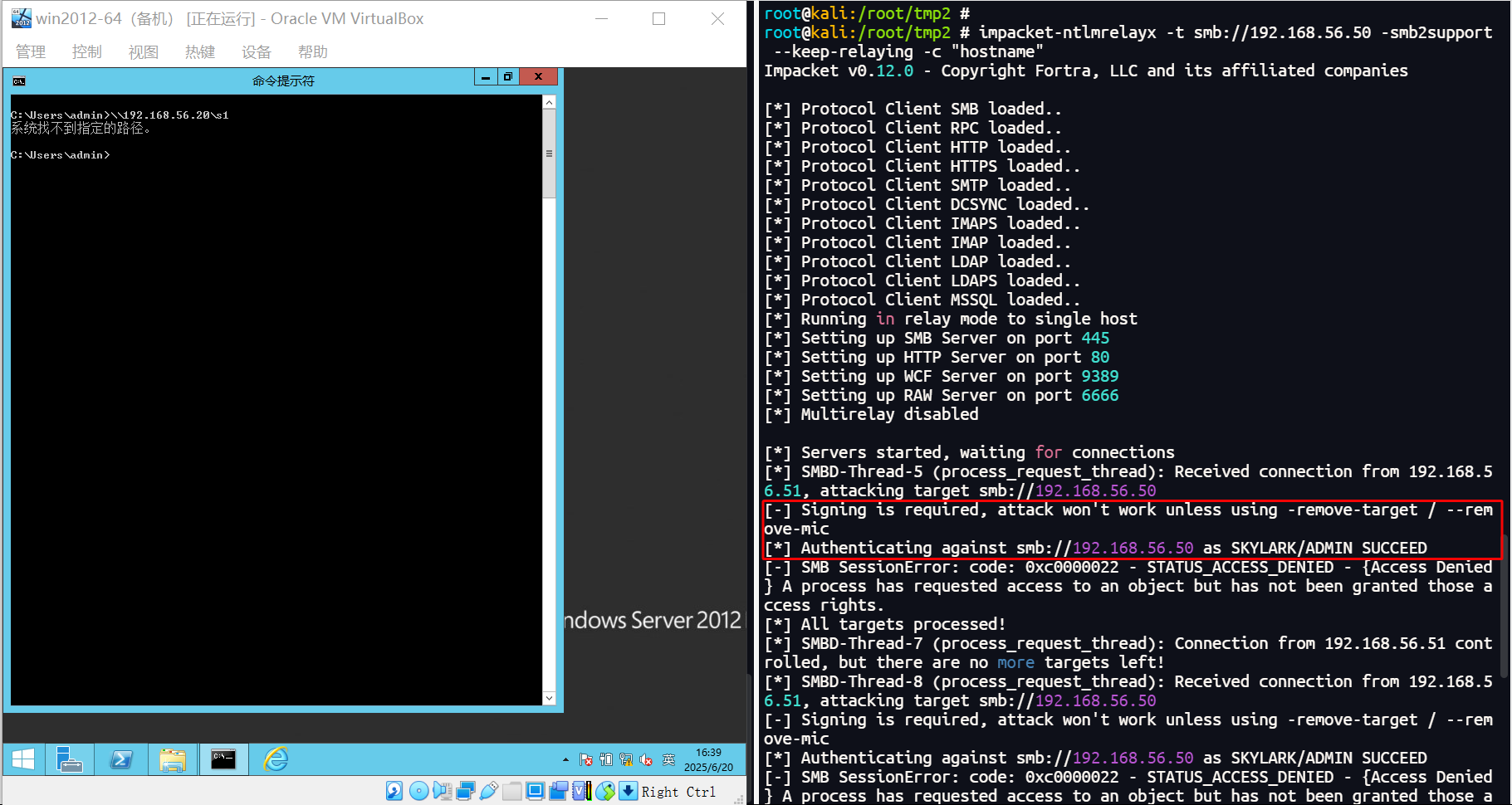
Task: Open the Windows Start button
Action: tap(23, 759)
